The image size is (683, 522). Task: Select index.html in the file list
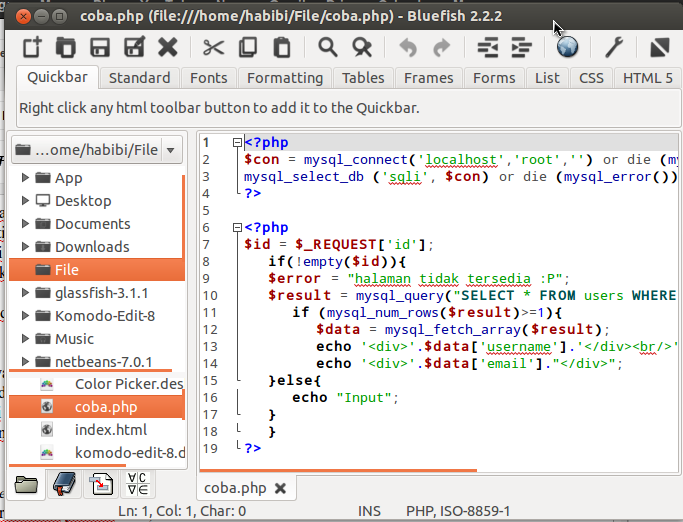coord(96,430)
